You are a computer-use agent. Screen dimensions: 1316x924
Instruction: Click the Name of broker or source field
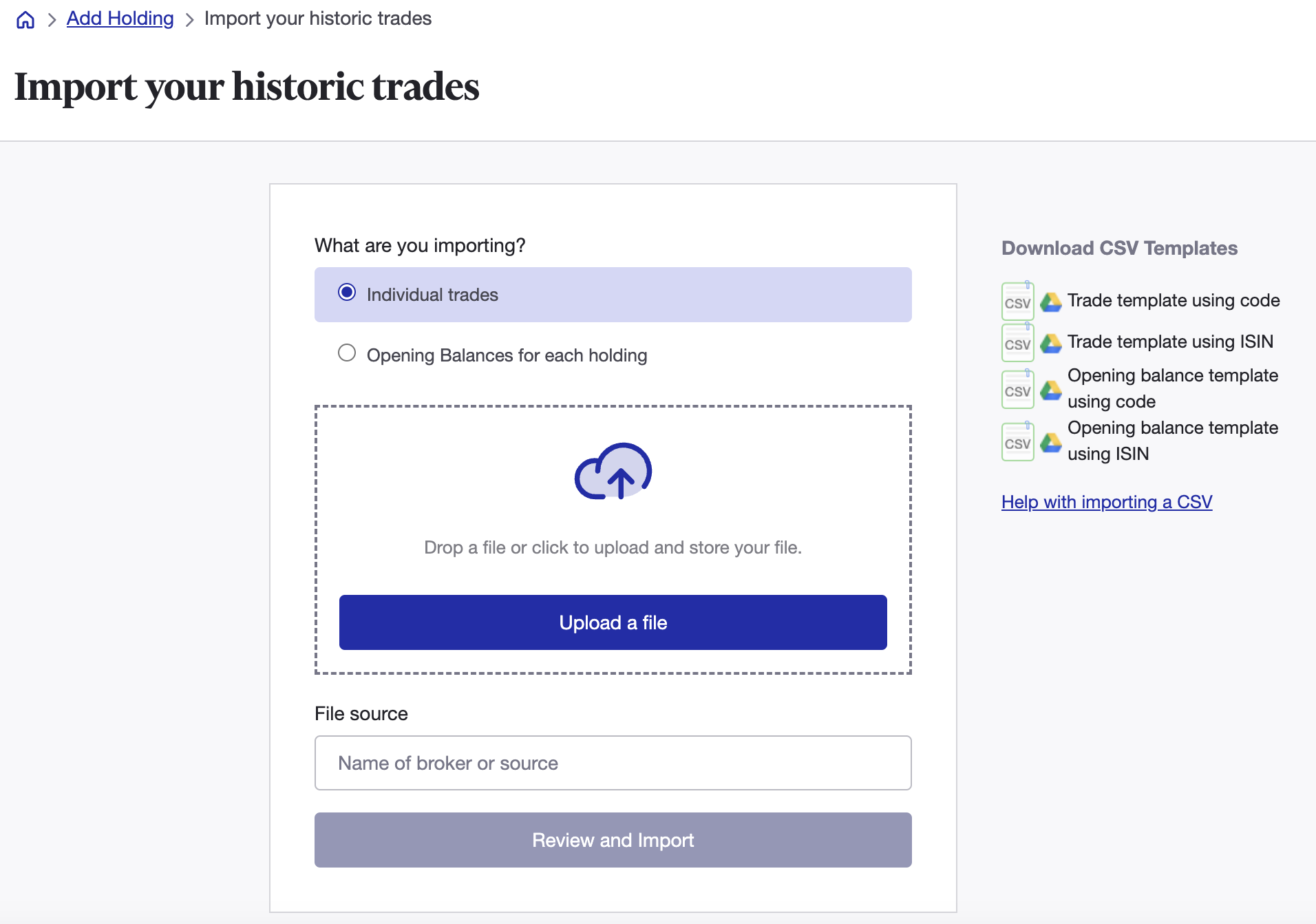point(613,763)
